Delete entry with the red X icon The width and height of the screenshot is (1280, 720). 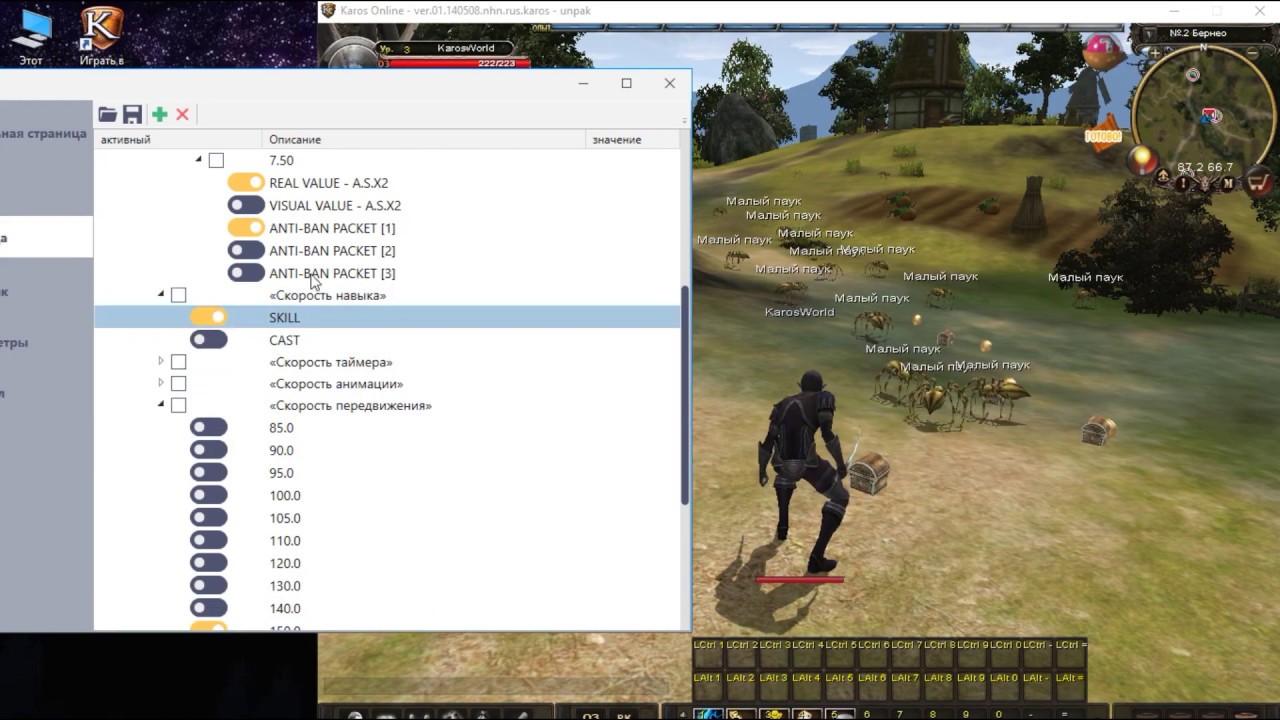click(182, 115)
